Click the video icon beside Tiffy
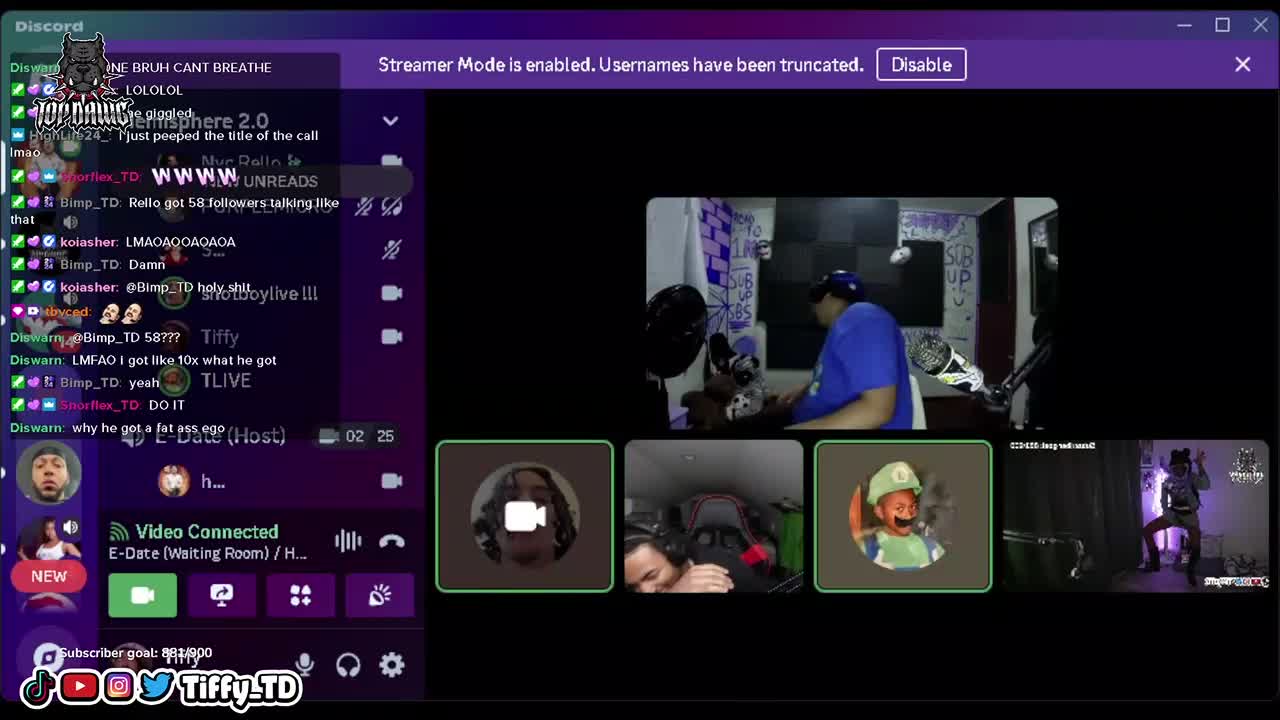The height and width of the screenshot is (720, 1280). pos(391,337)
